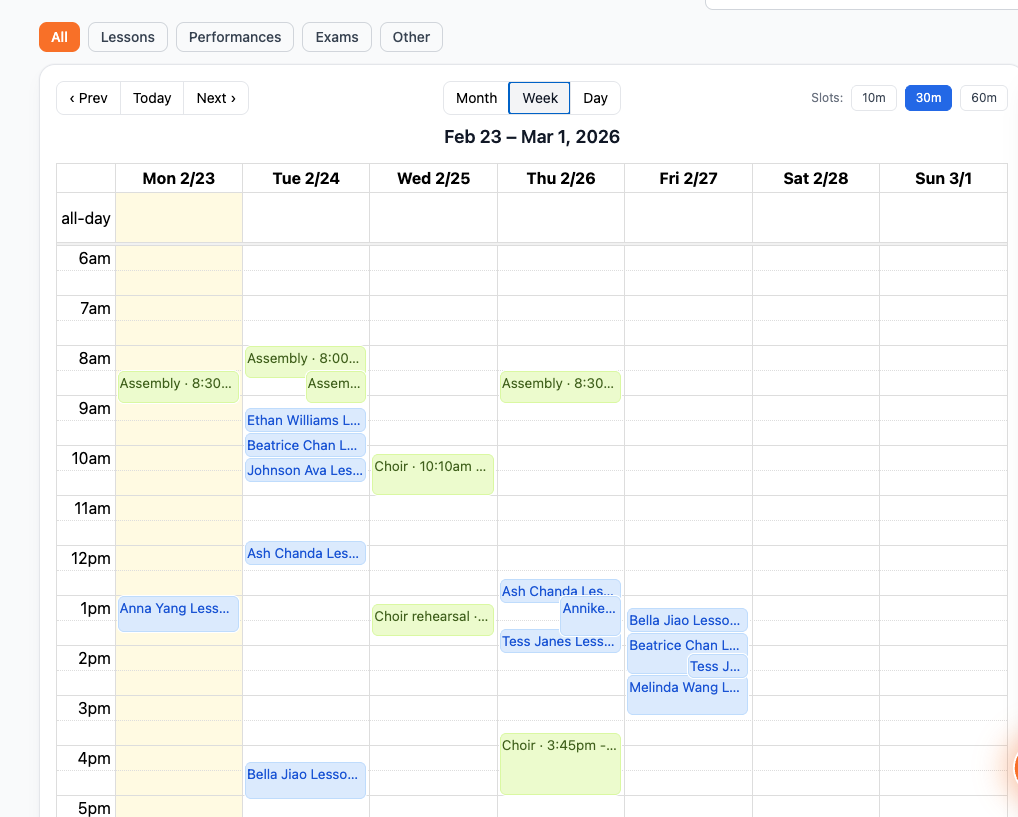The image size is (1018, 817).
Task: Open the Choir rehearsal event on Wednesday
Action: point(432,617)
